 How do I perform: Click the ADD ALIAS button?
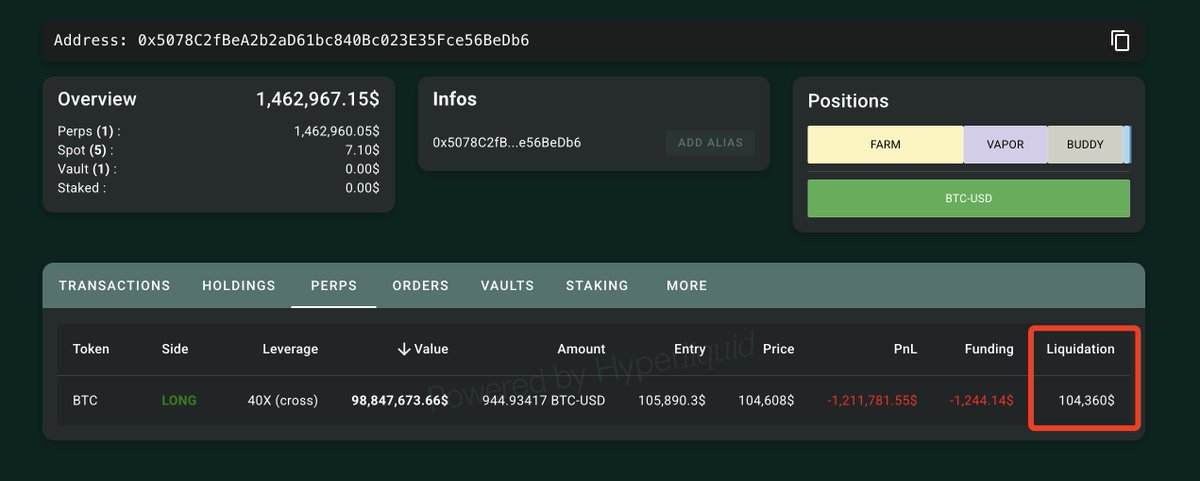point(710,142)
